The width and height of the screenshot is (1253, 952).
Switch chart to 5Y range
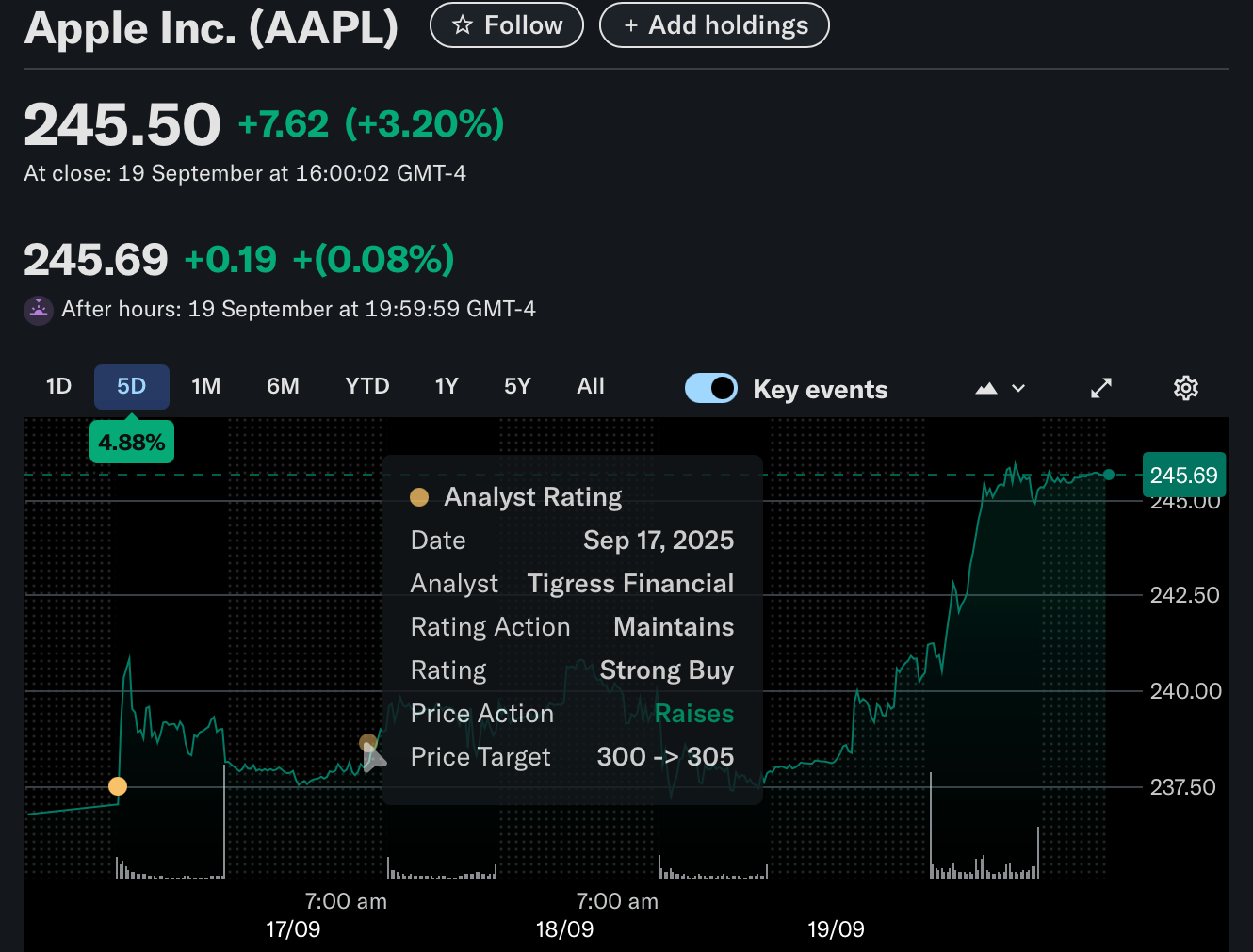tap(517, 386)
